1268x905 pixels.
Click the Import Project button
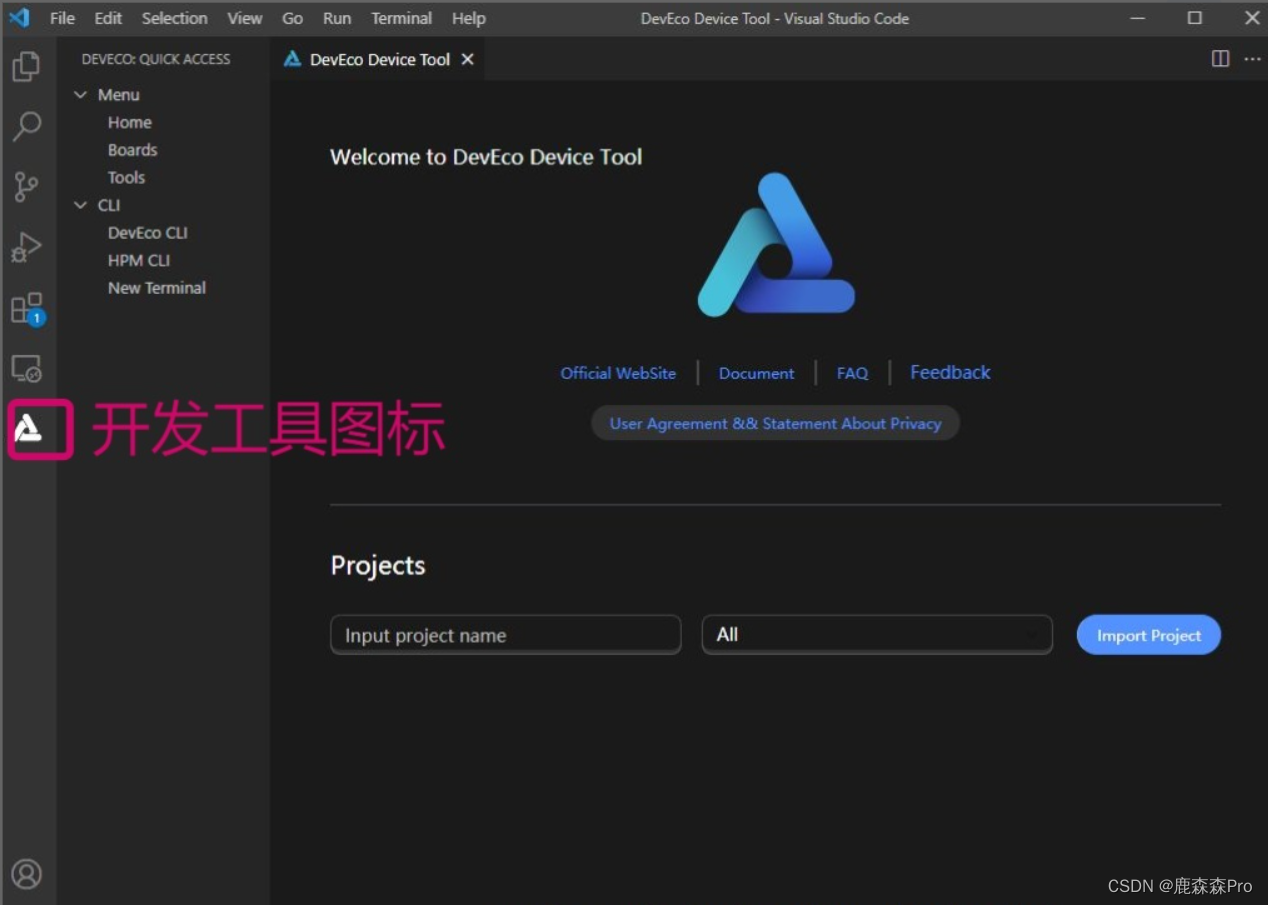point(1149,635)
